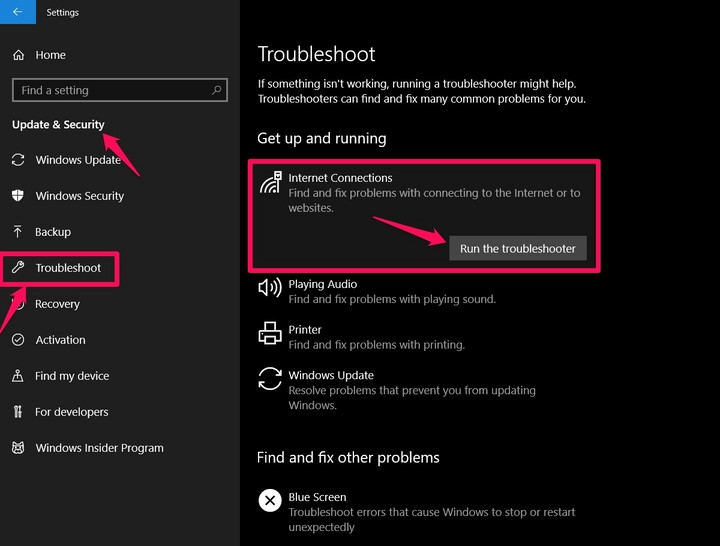Click the search magnifier icon

216,90
